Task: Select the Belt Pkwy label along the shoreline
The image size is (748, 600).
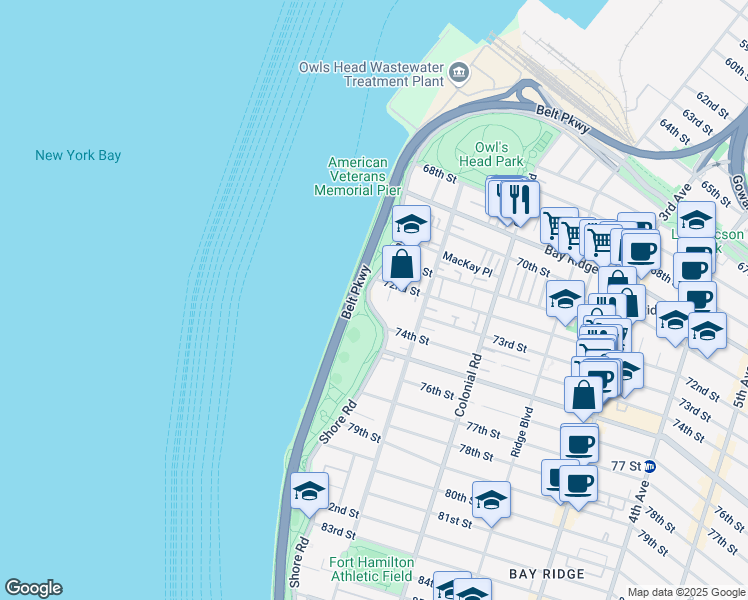Action: coord(356,292)
